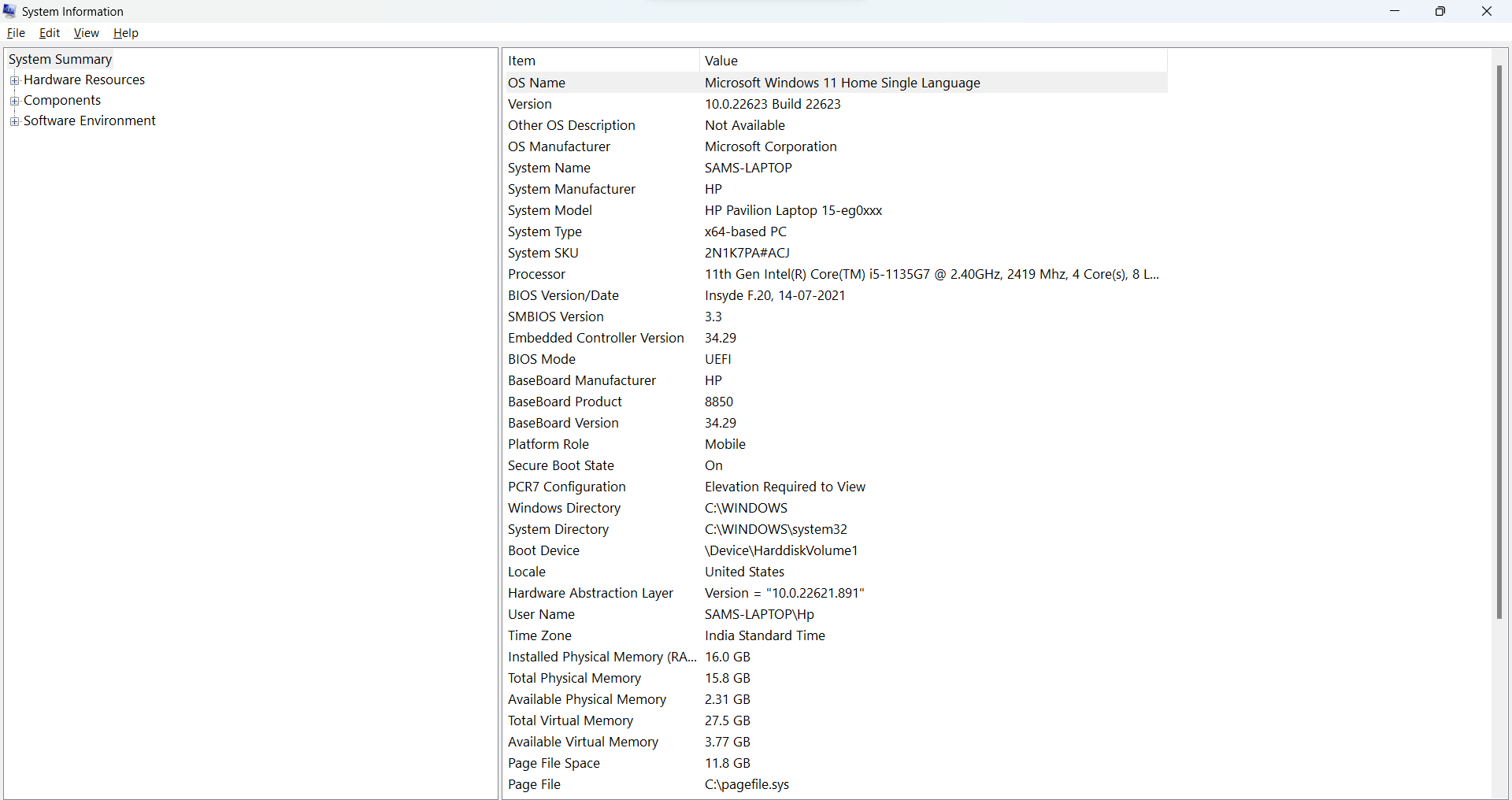This screenshot has width=1512, height=800.
Task: Expand the Hardware Resources node
Action: pyautogui.click(x=14, y=80)
